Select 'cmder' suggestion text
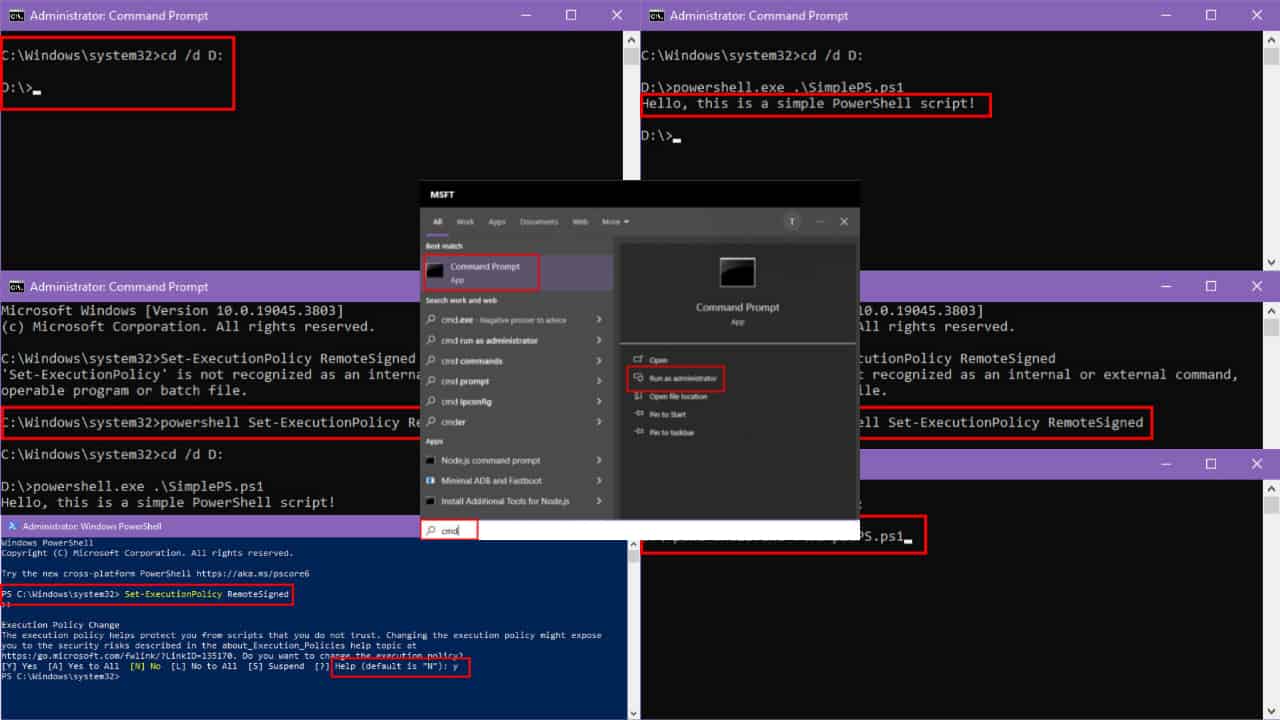 (x=453, y=422)
